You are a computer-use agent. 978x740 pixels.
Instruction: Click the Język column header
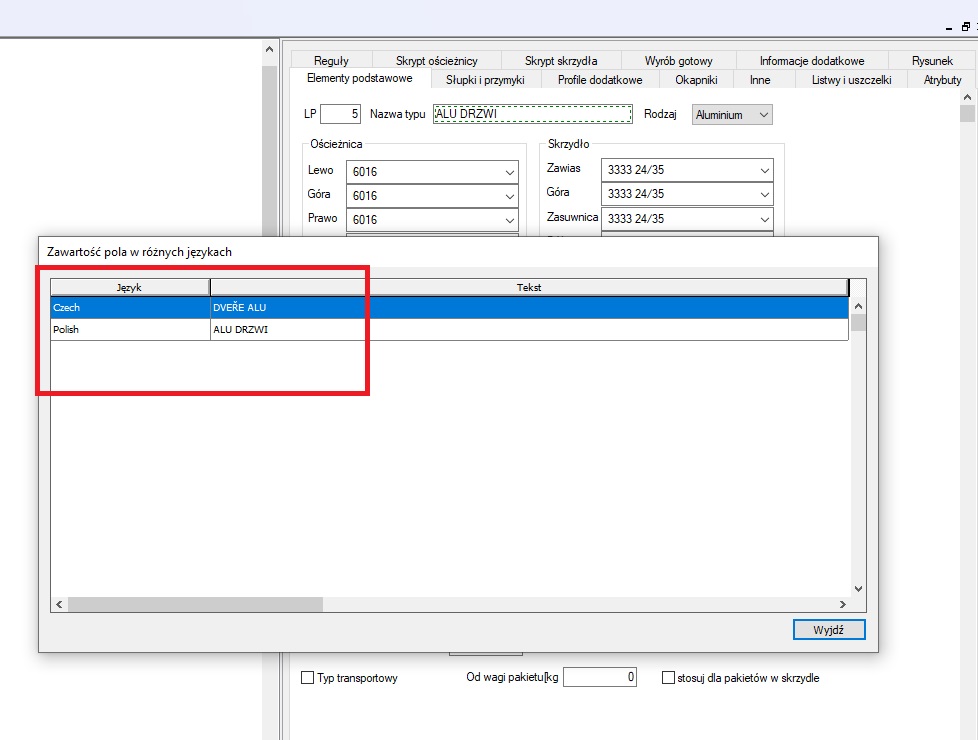pos(130,287)
